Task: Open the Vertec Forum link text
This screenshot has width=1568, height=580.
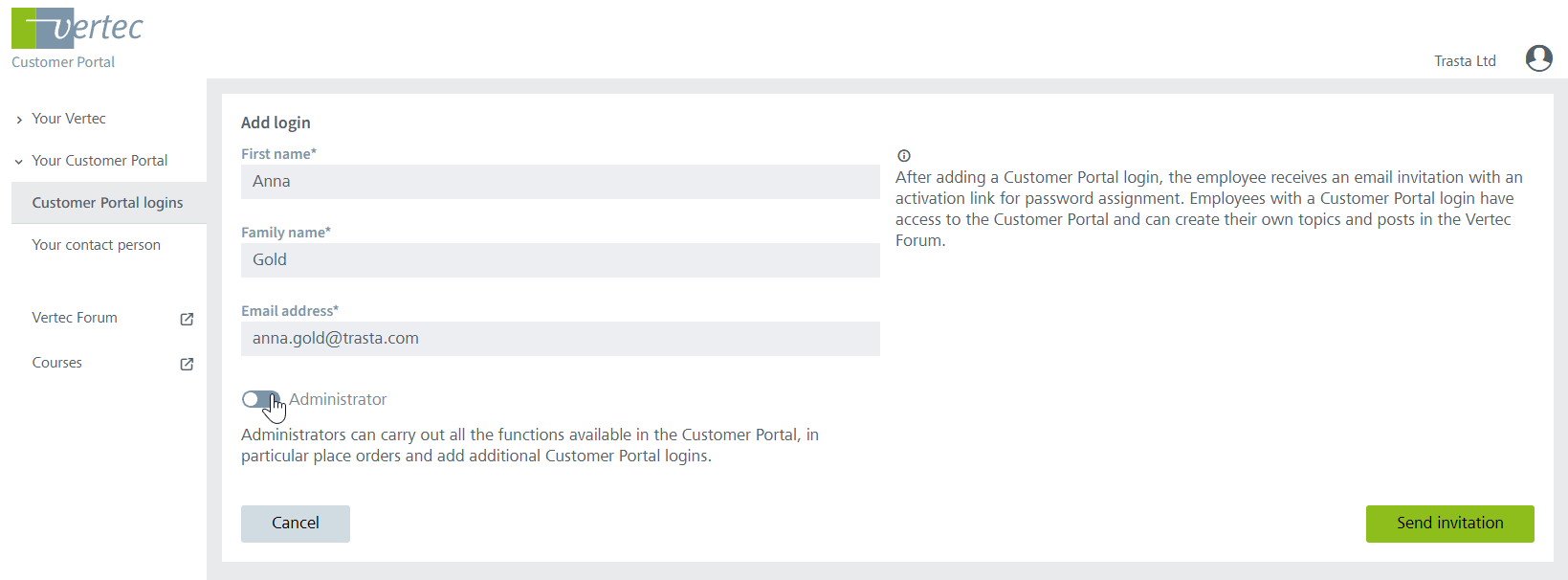Action: point(75,318)
